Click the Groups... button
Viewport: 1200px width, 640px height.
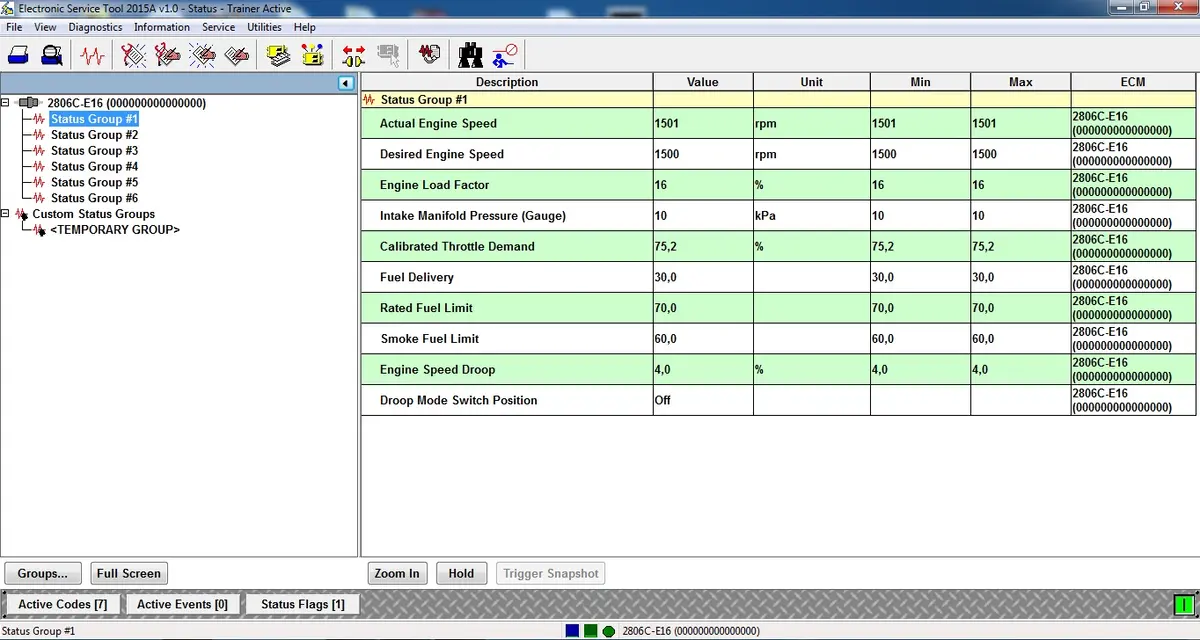point(43,573)
